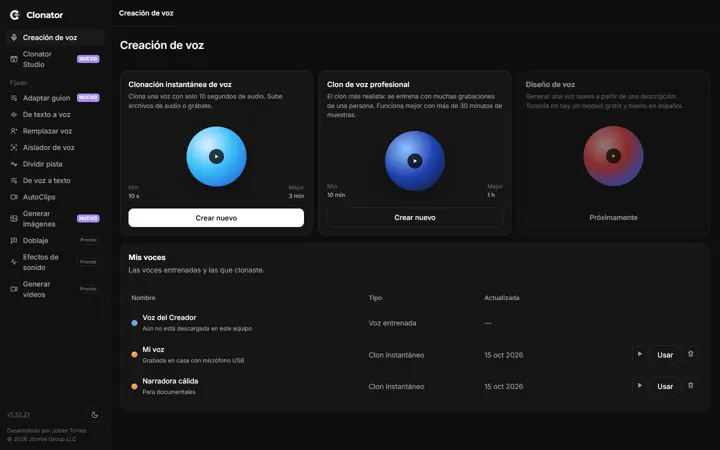Click the Tipo column header

point(375,298)
